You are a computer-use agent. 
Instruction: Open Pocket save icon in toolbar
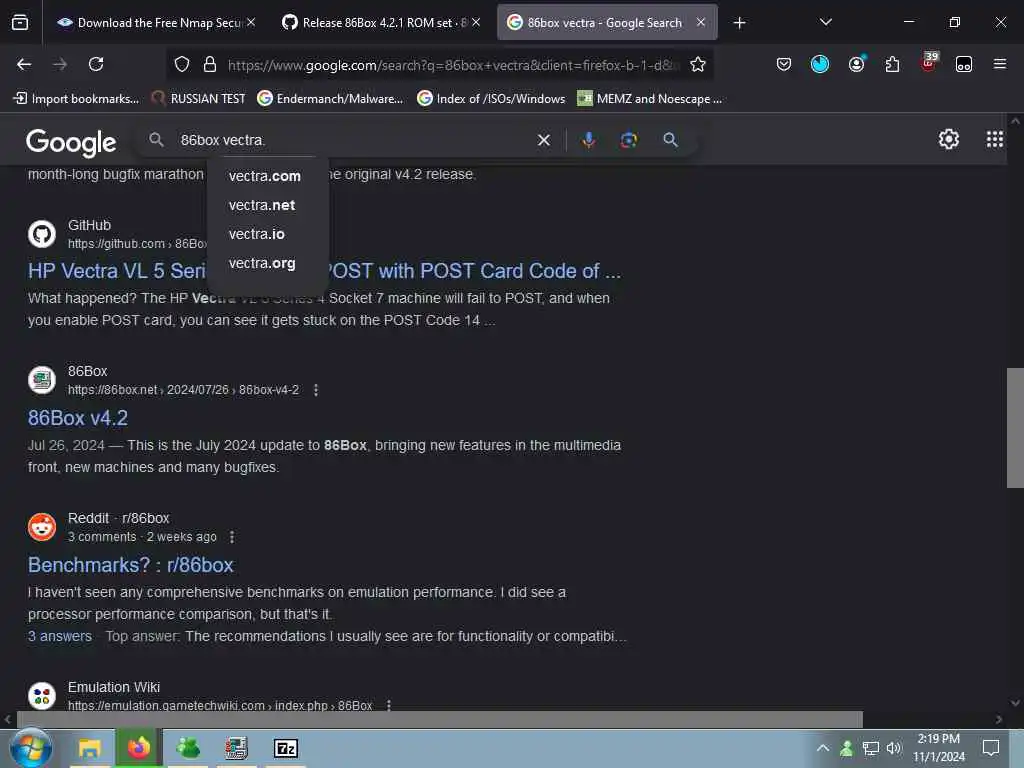[784, 64]
